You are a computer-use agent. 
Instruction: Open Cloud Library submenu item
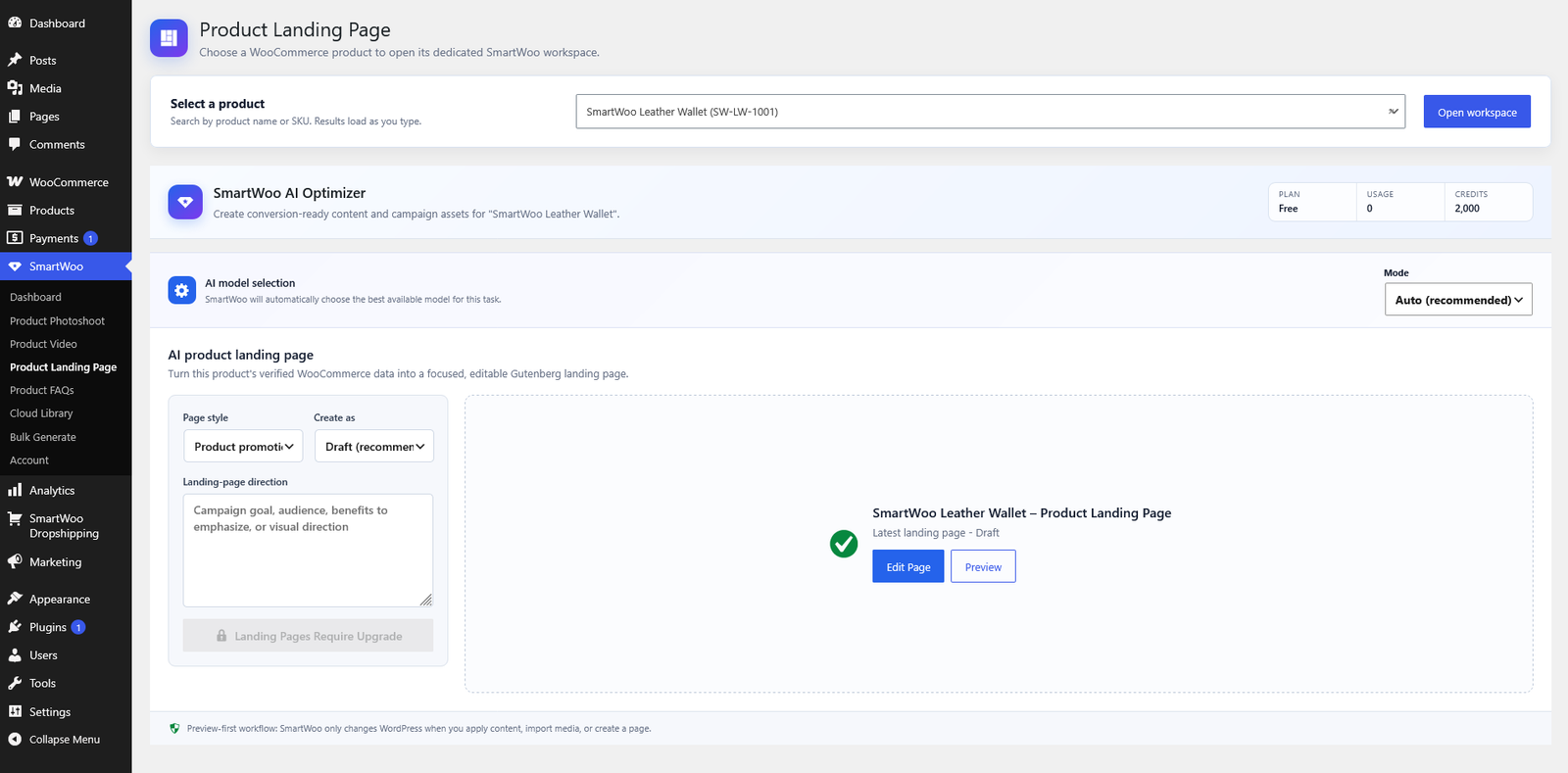[41, 413]
